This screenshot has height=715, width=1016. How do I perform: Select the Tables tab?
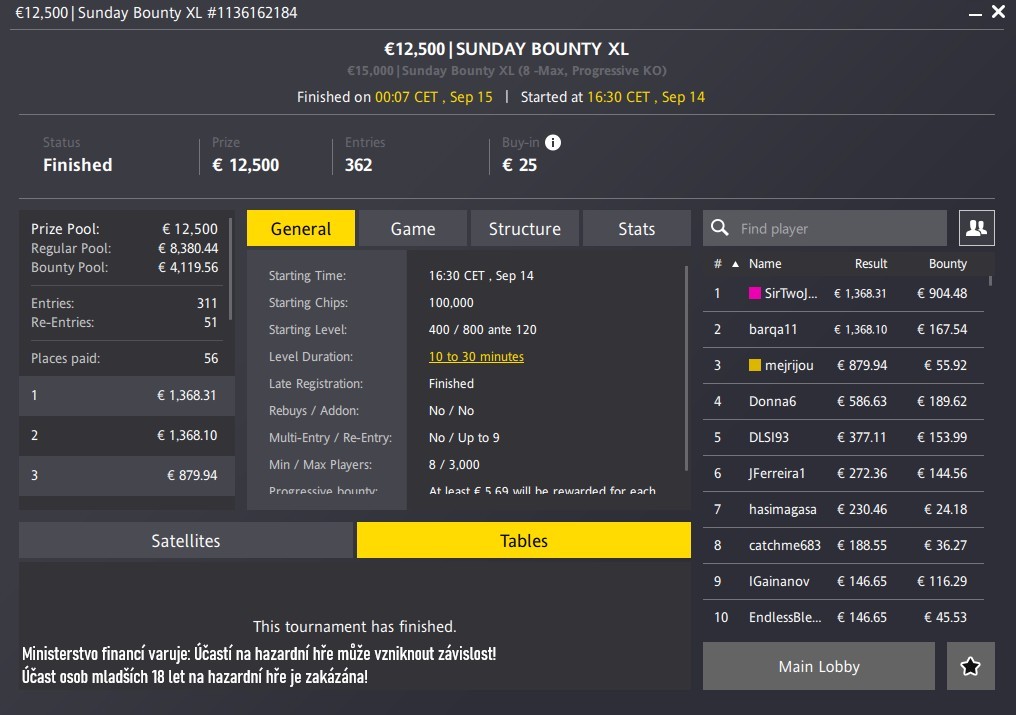[524, 541]
